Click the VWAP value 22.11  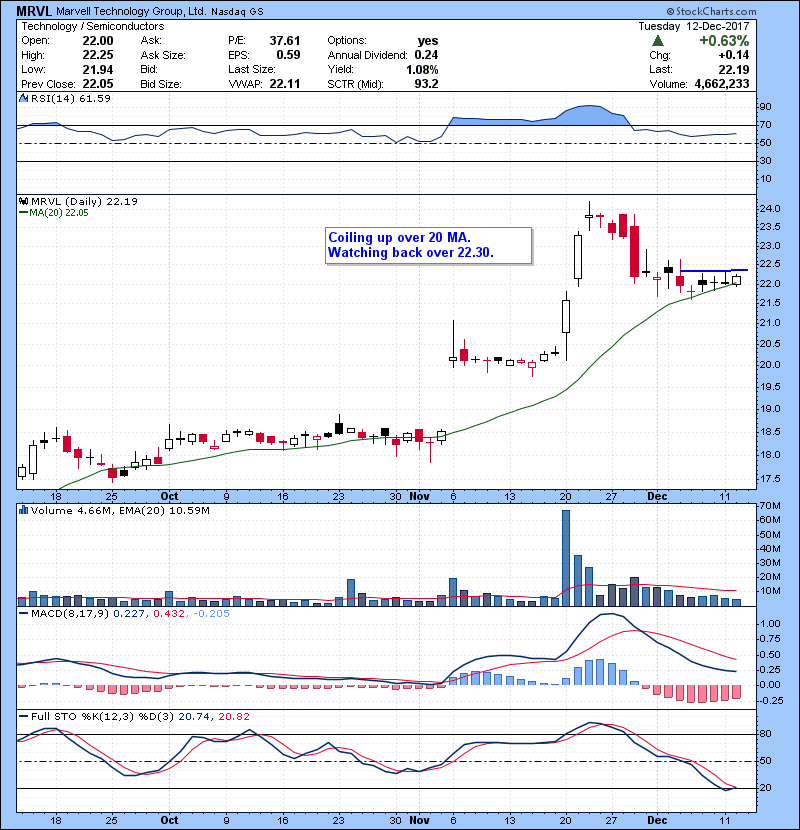[x=285, y=84]
